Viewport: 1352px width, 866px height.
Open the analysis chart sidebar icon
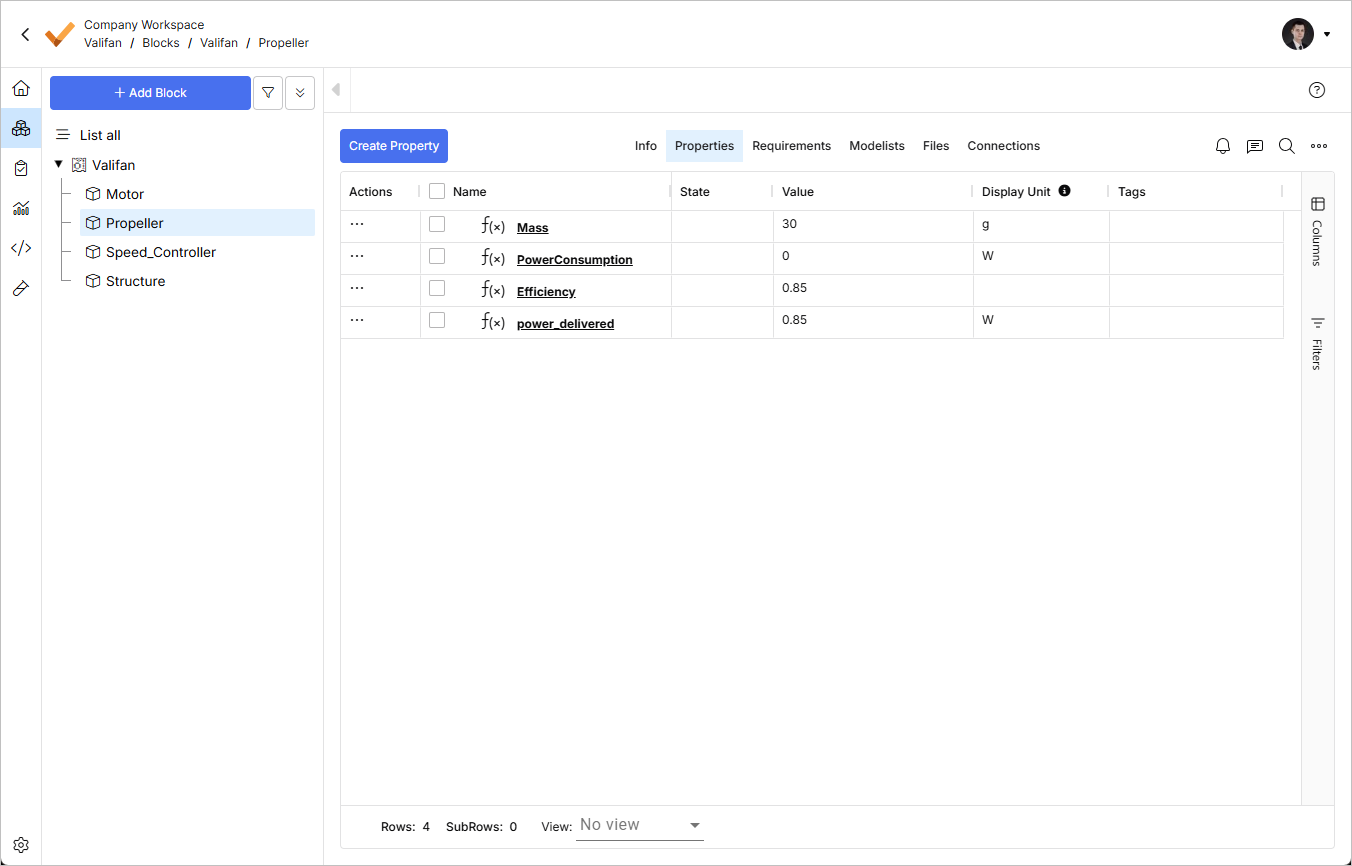21,208
